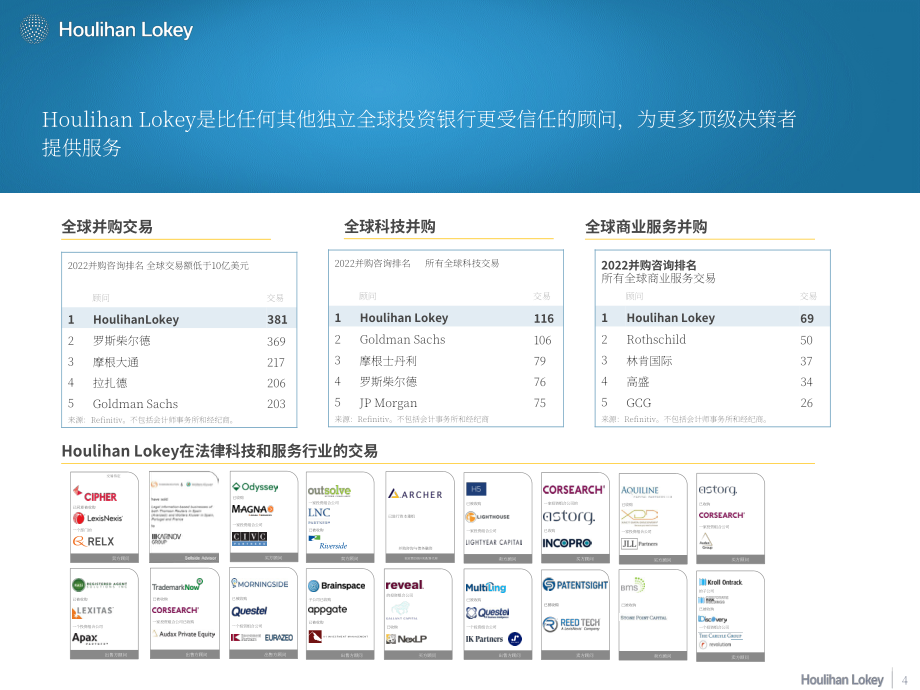Image resolution: width=920 pixels, height=690 pixels.
Task: Select the MAGNA logo
Action: point(252,509)
